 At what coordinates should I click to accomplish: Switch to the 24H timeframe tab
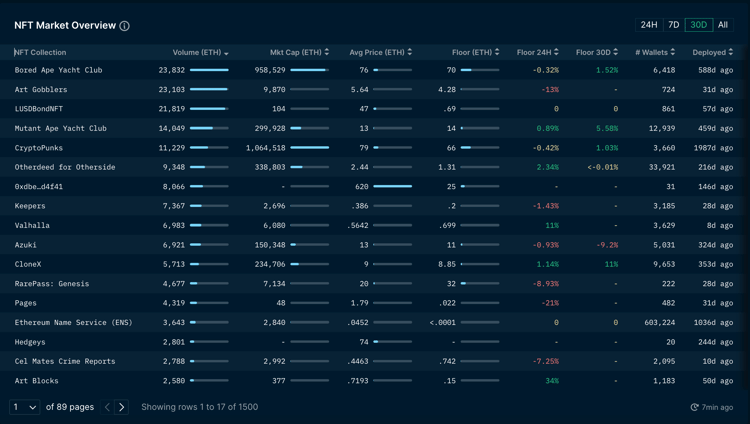(649, 25)
